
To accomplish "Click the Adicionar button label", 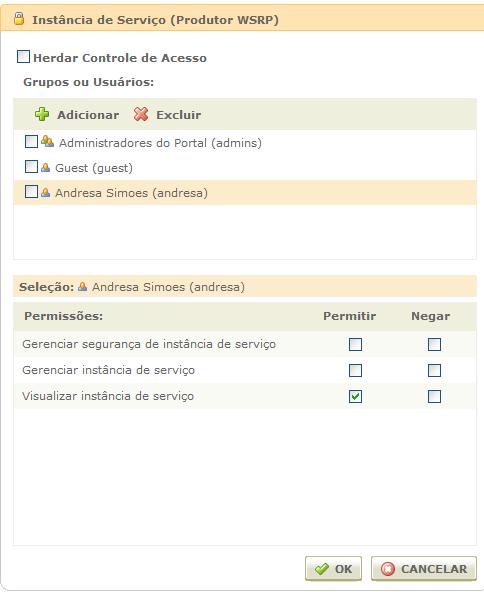I will (x=88, y=115).
